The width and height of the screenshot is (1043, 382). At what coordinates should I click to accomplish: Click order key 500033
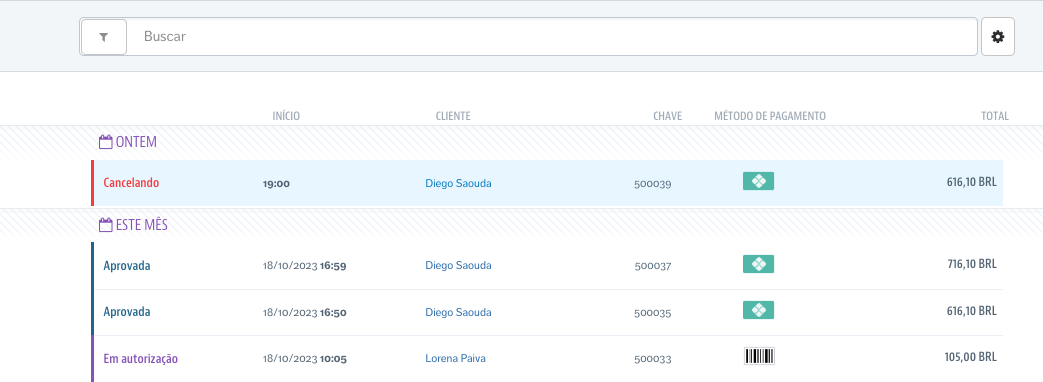pos(653,359)
